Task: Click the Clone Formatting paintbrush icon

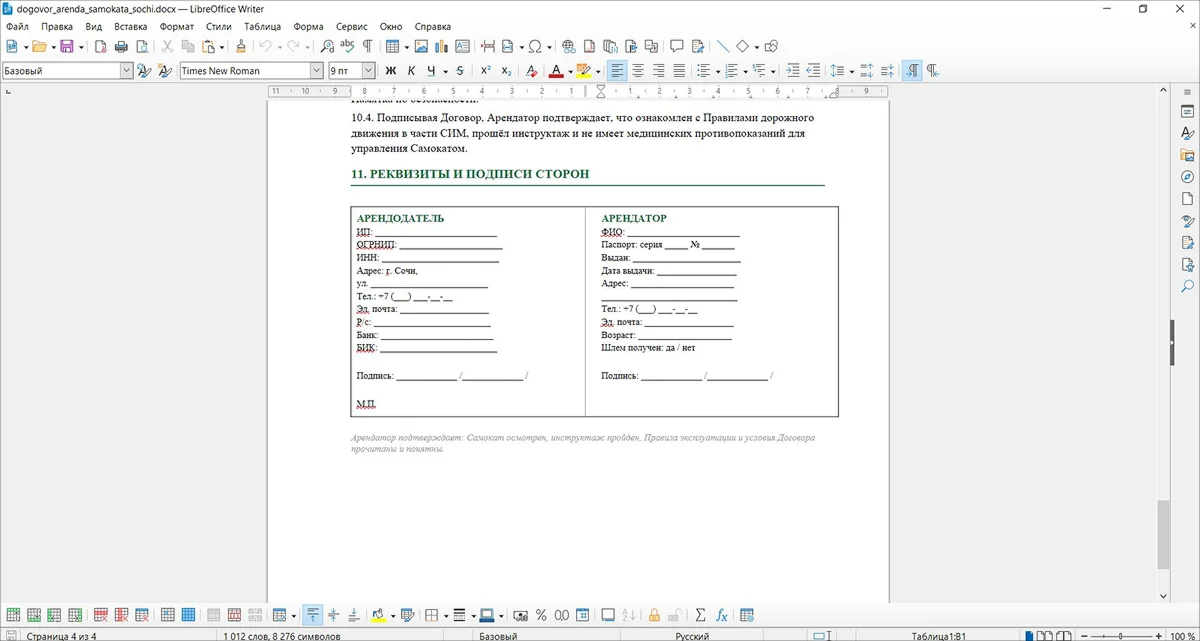Action: click(x=240, y=47)
